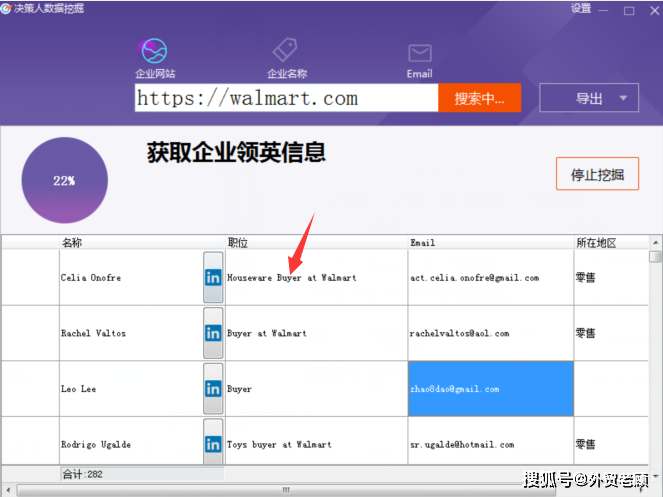Select the 企业网站 globe icon
663x497 pixels.
coord(153,51)
